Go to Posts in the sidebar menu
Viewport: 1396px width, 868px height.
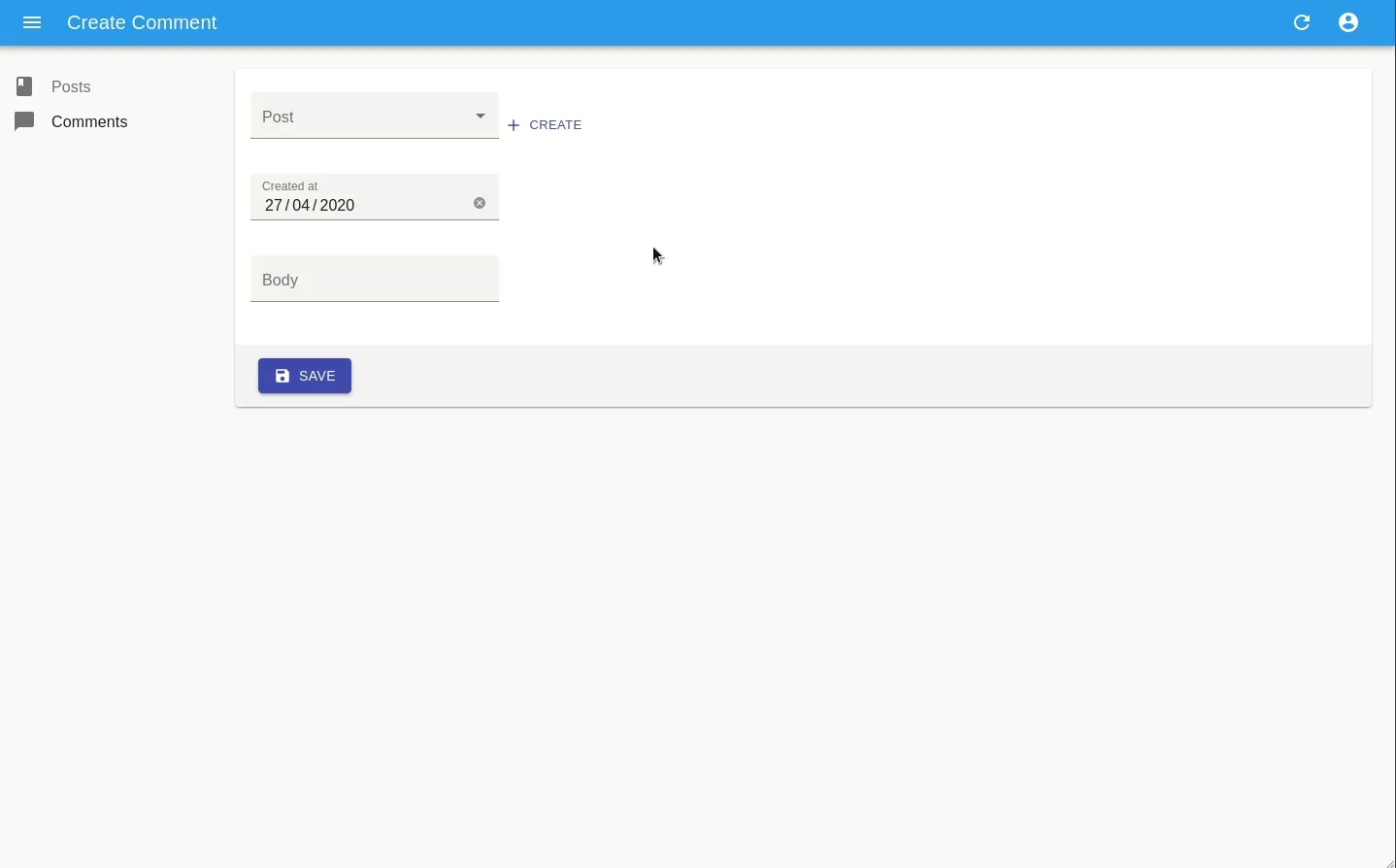pos(71,87)
